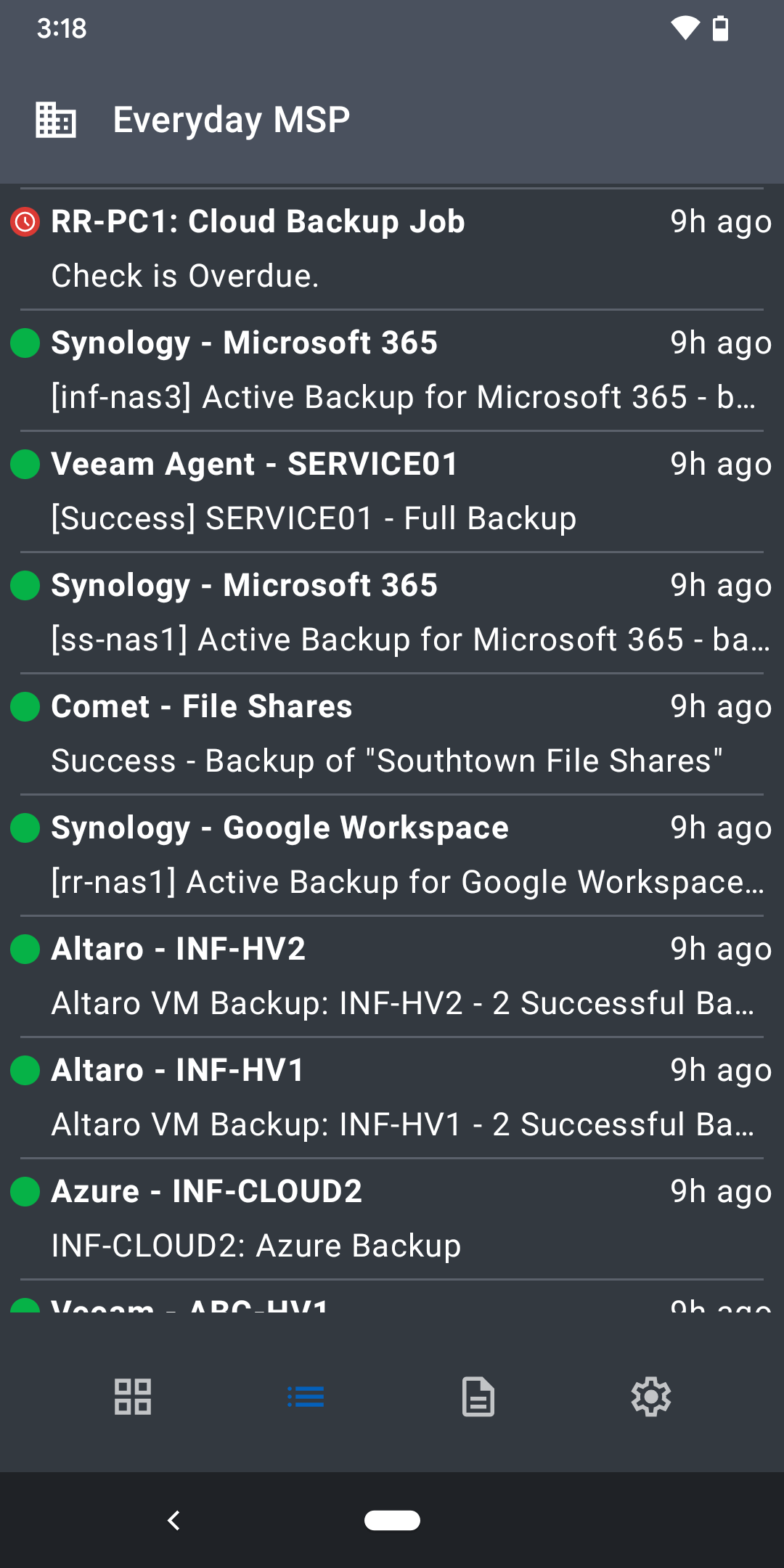Open RR-PC1: Cloud Backup Job entry
This screenshot has height=1568, width=784.
392,248
